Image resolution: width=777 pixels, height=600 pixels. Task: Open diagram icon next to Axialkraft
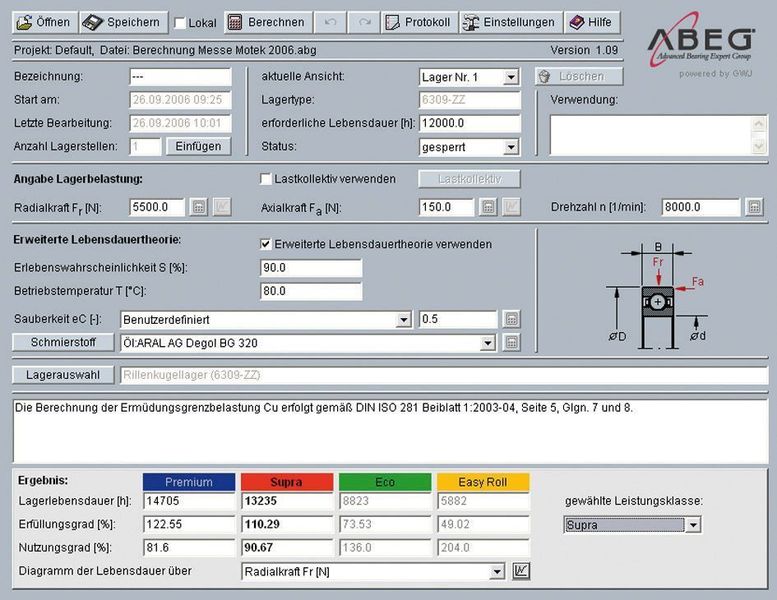click(x=511, y=207)
